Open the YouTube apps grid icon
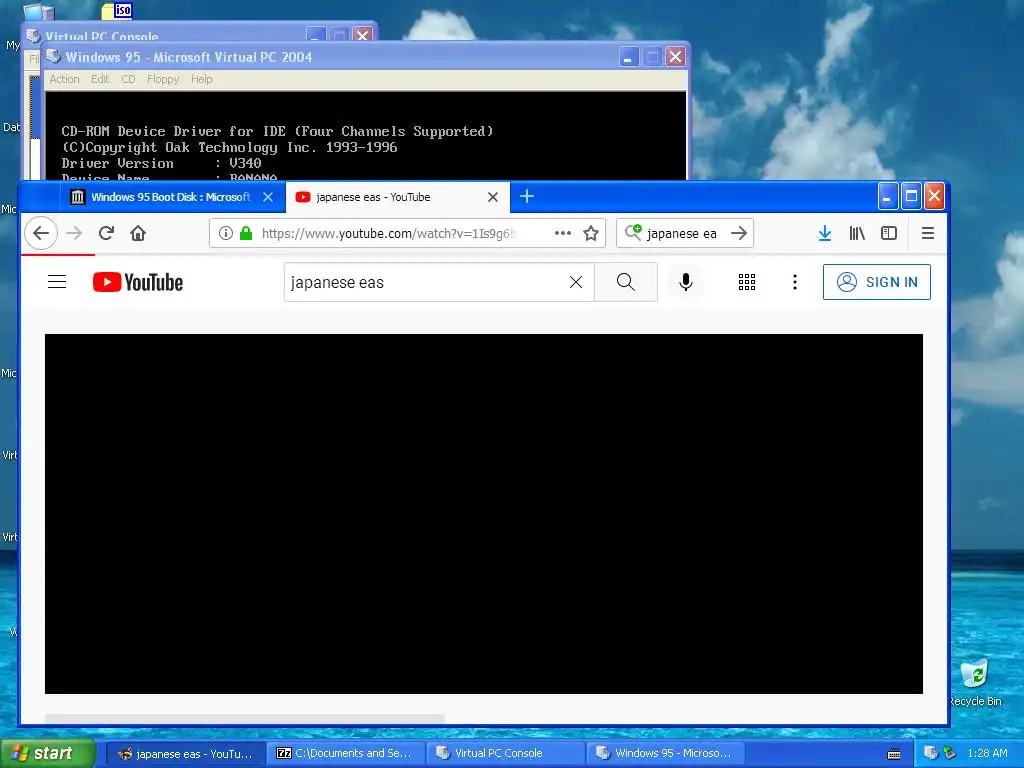Viewport: 1024px width, 768px height. [746, 282]
